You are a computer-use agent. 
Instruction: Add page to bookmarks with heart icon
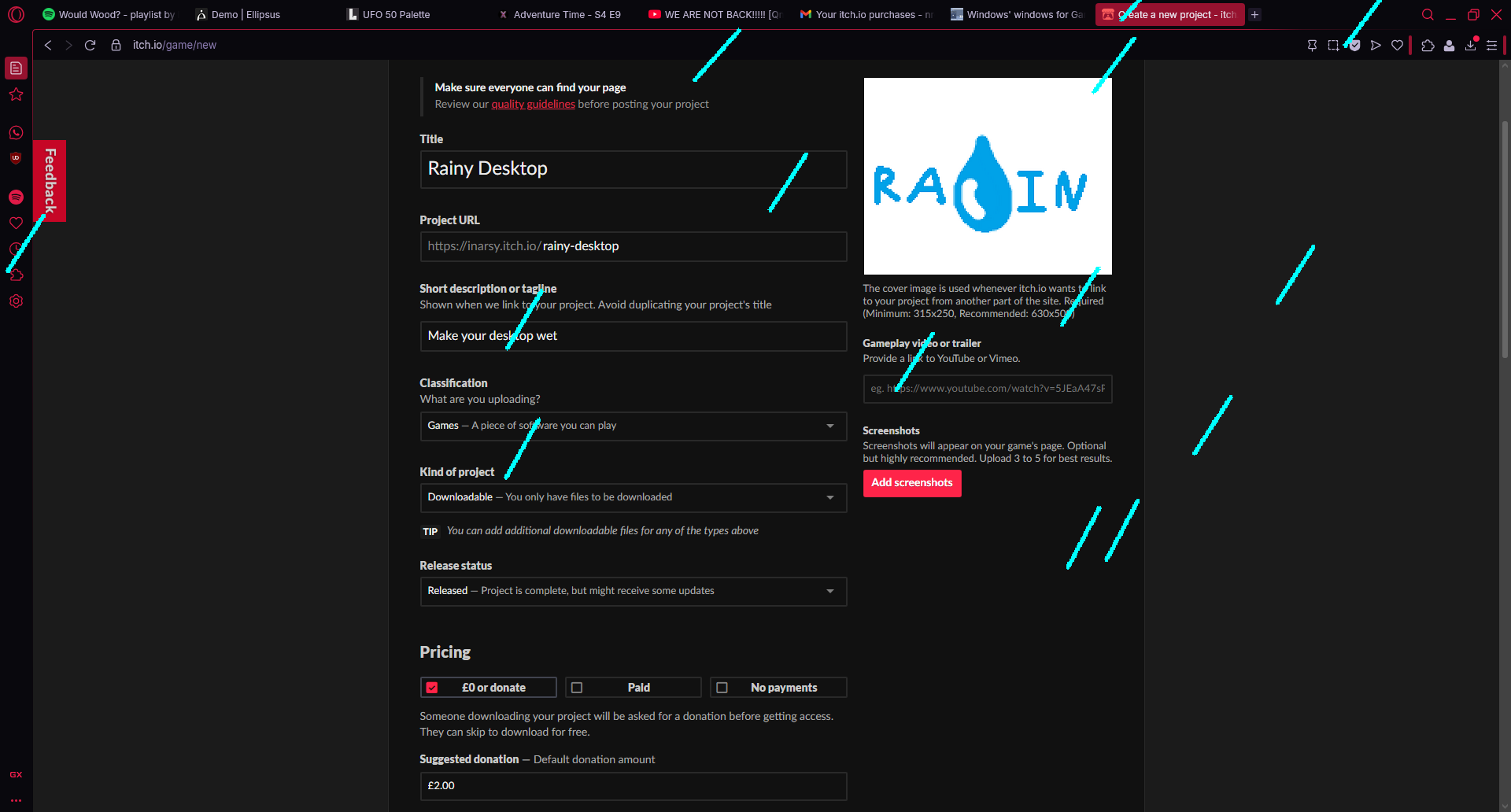1397,46
